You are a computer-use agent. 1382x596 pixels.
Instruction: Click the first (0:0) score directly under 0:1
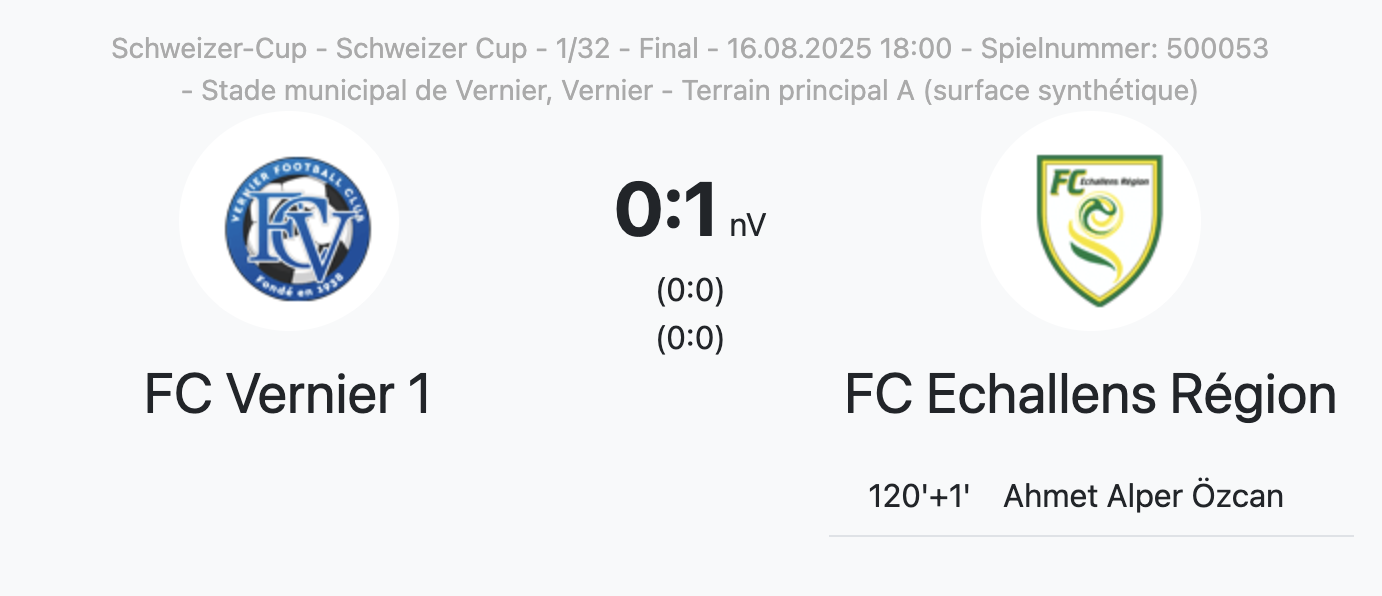point(690,290)
